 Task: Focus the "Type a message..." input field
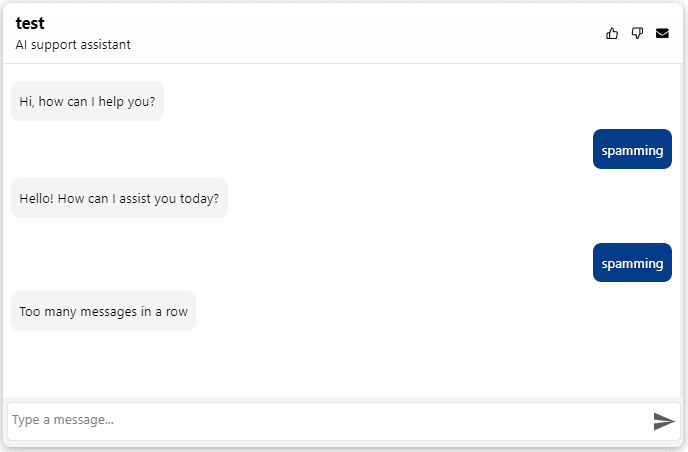325,421
